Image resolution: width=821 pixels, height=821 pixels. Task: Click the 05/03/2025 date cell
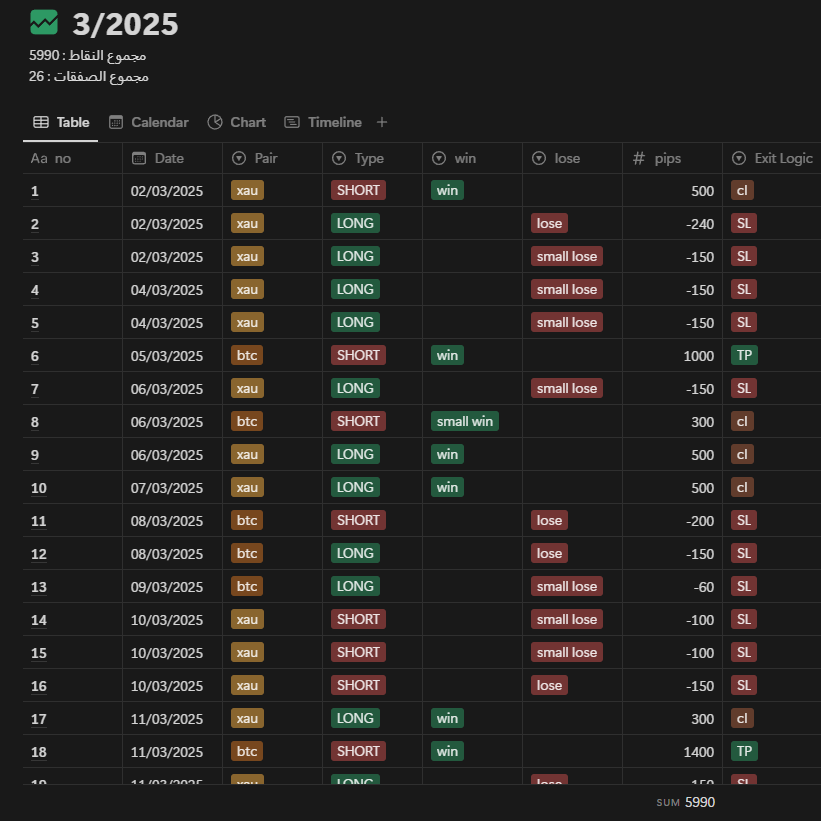167,356
